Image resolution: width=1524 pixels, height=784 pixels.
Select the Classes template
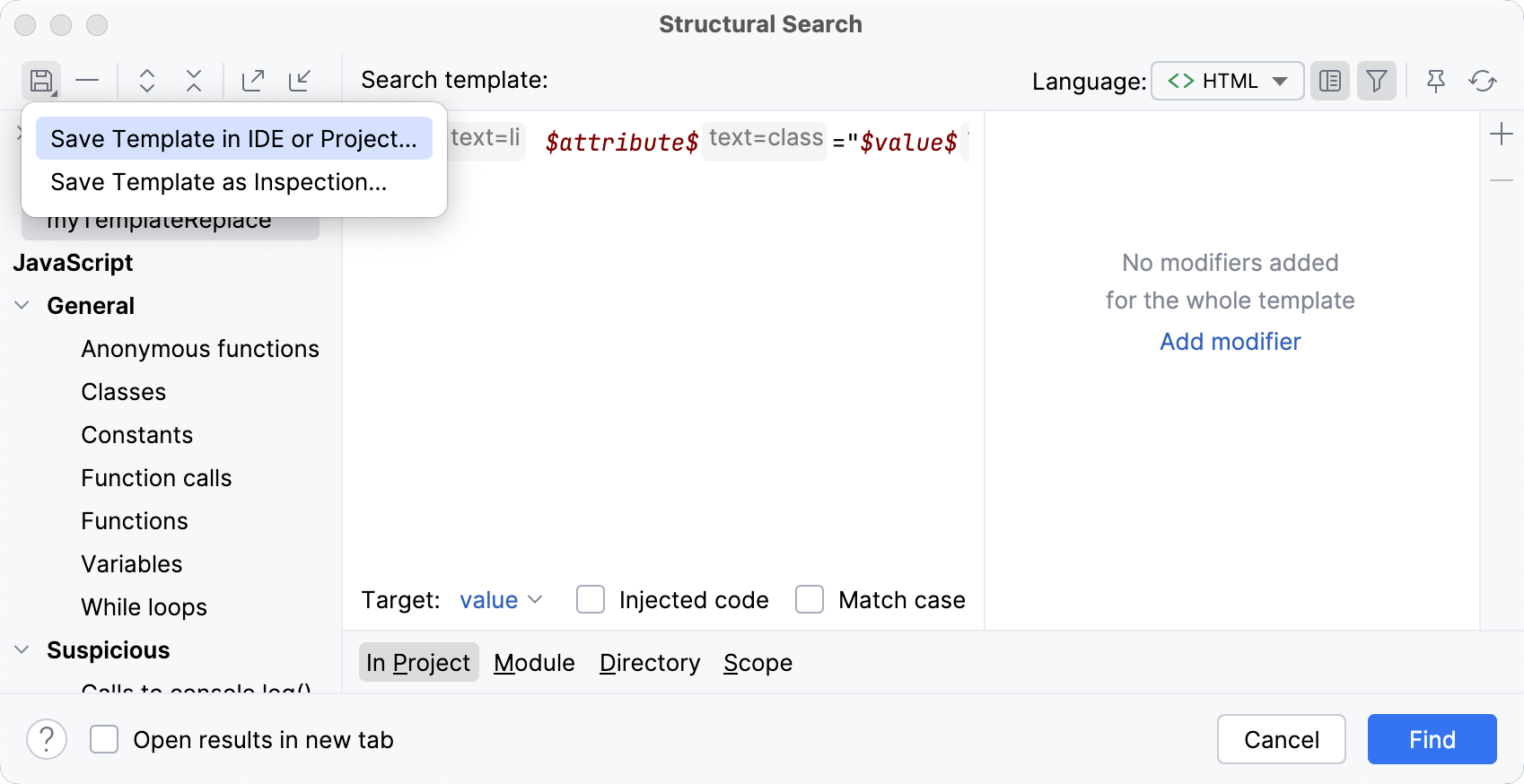click(124, 392)
